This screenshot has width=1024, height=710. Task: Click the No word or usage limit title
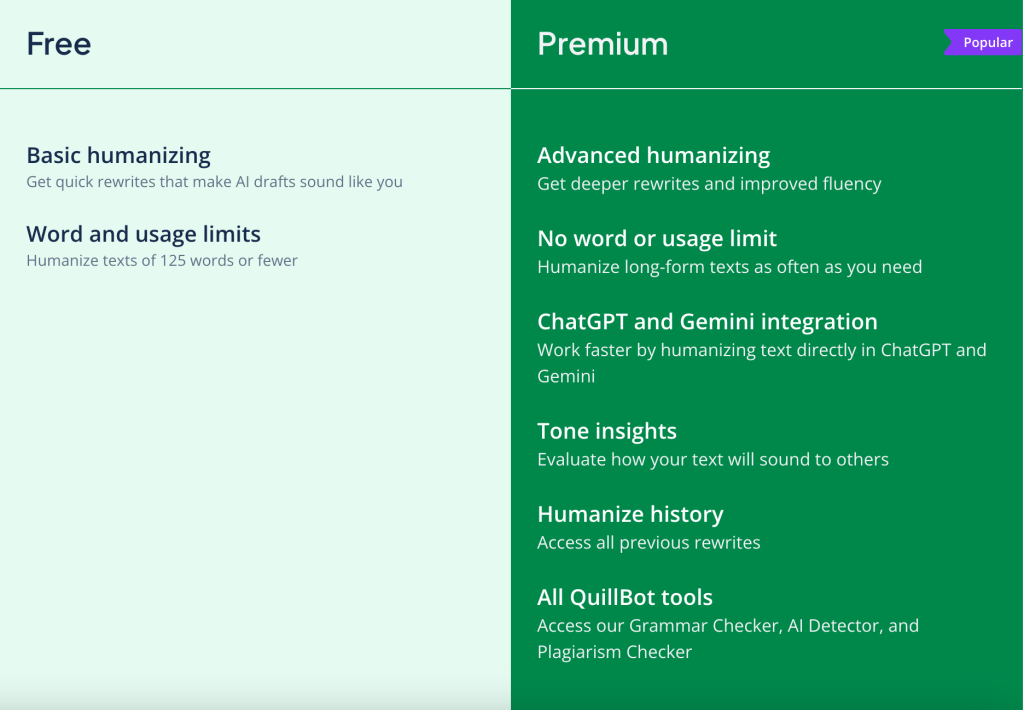(x=656, y=238)
